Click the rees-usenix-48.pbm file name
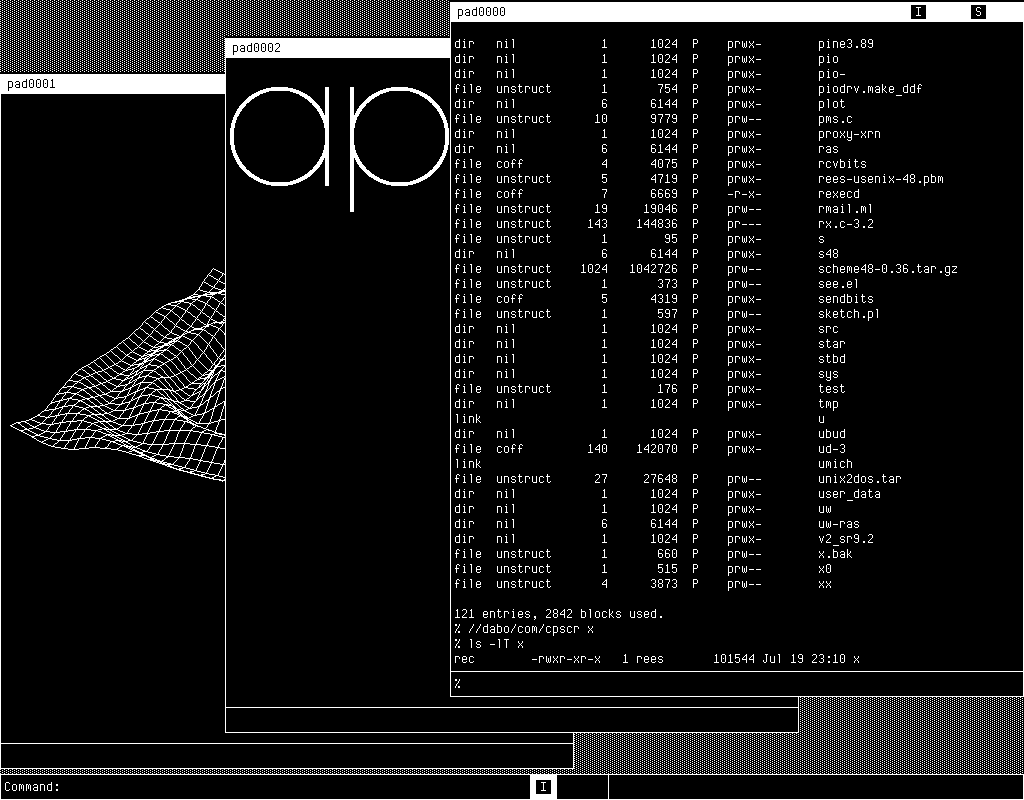 880,179
